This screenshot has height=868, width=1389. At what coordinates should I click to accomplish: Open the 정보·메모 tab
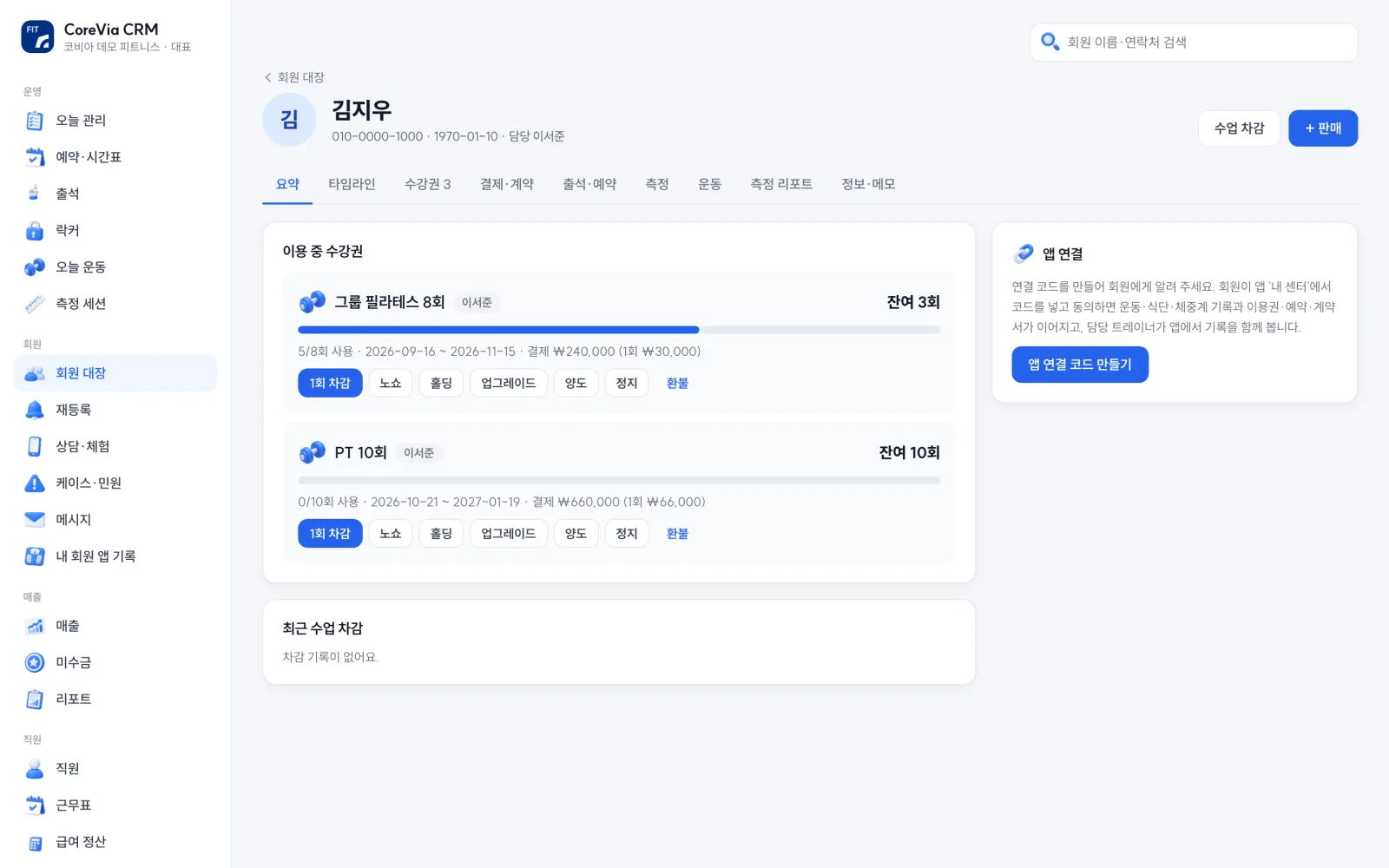(868, 184)
